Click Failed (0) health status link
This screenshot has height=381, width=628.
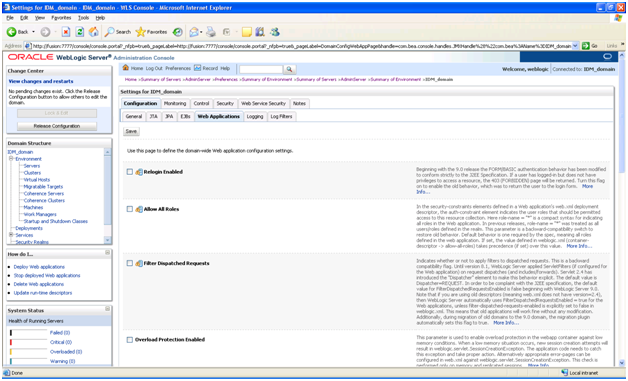pos(60,333)
